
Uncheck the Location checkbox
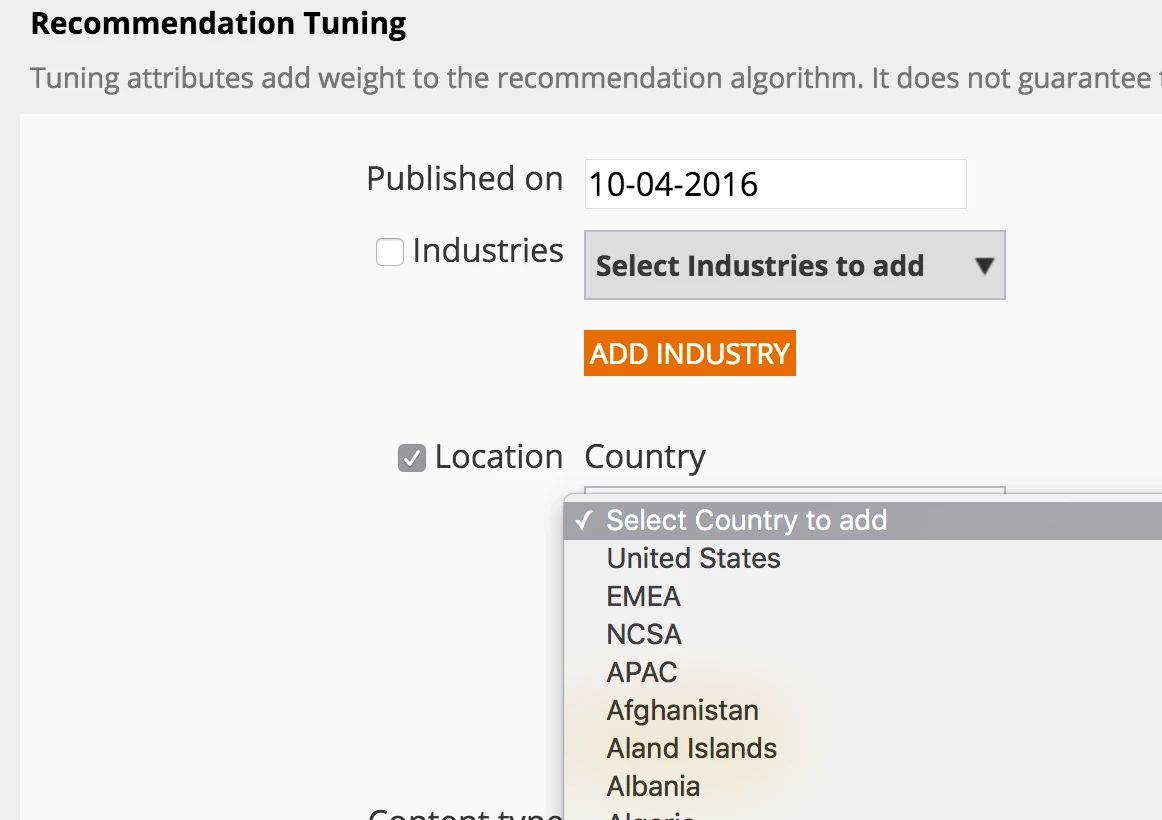(412, 458)
